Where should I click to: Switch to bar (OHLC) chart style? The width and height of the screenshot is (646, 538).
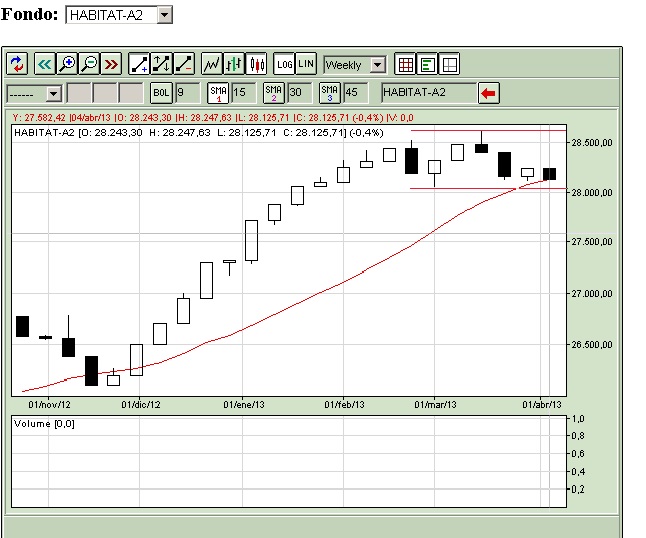click(x=234, y=64)
